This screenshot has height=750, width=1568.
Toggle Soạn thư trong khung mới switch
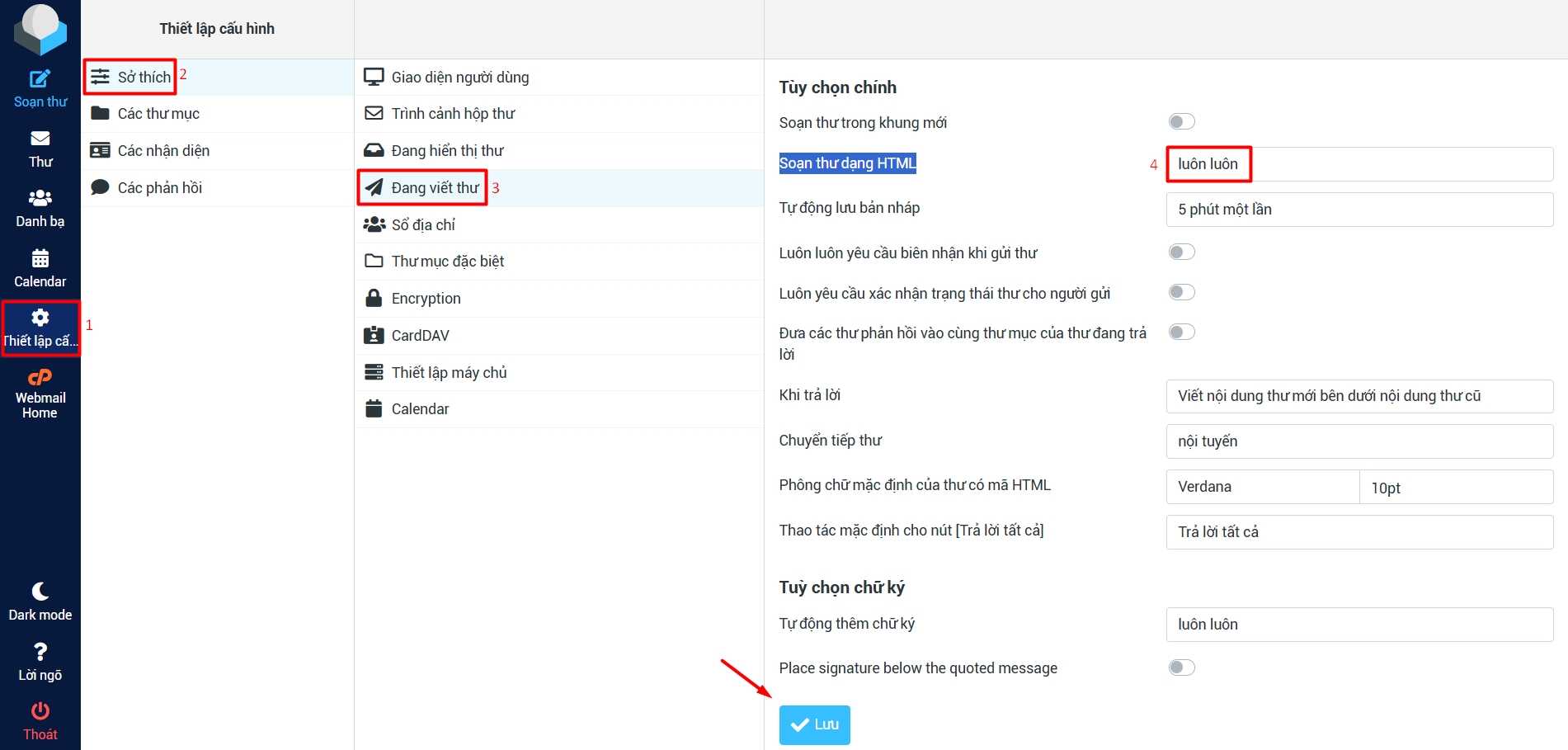(1181, 122)
